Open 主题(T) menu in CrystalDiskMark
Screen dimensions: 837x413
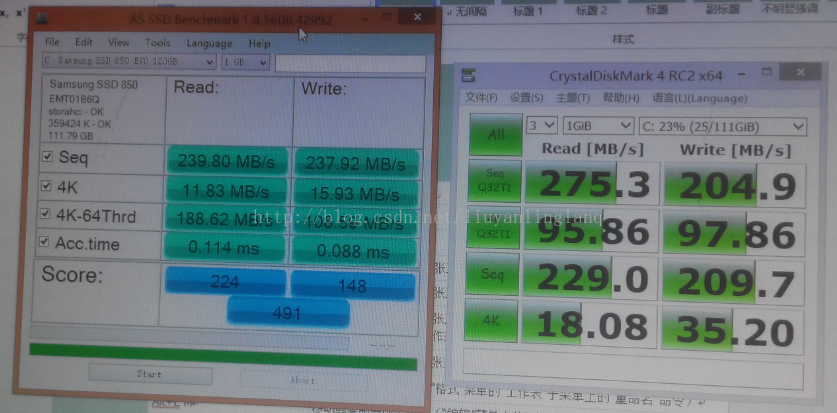573,98
